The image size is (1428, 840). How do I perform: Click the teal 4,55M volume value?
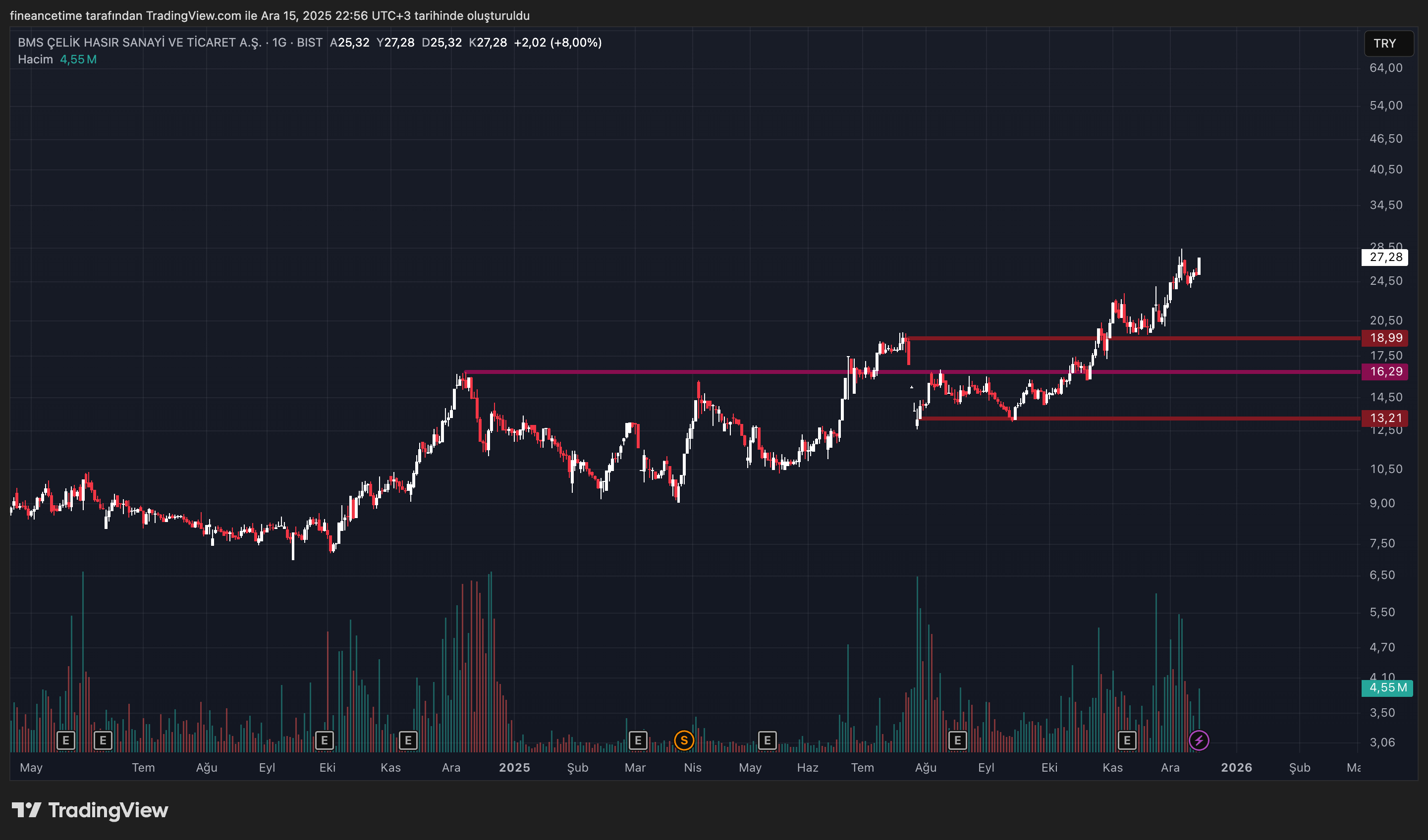[x=79, y=58]
